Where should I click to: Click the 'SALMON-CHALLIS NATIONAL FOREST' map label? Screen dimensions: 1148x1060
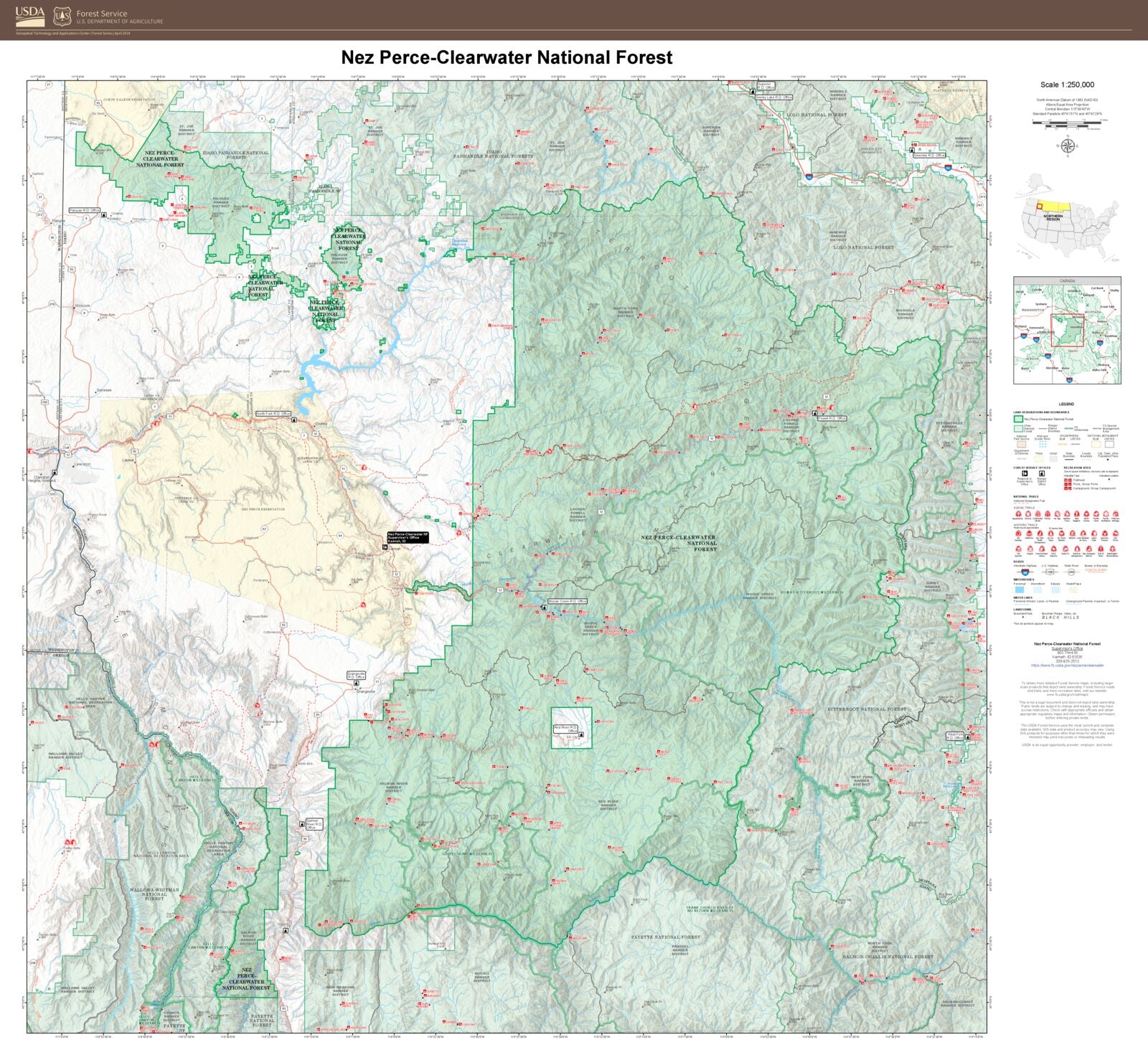pyautogui.click(x=888, y=957)
